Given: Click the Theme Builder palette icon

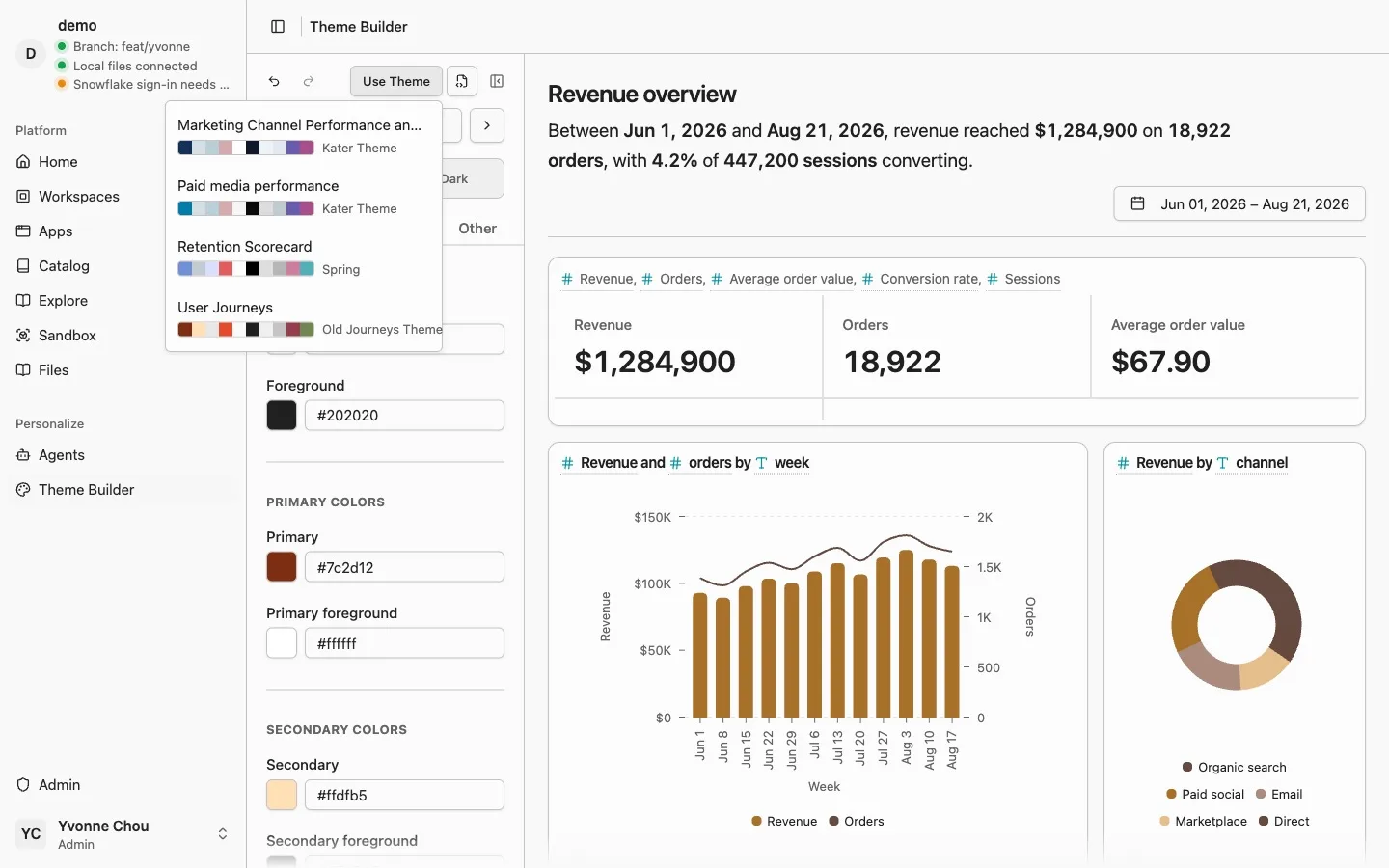Looking at the screenshot, I should pyautogui.click(x=23, y=490).
